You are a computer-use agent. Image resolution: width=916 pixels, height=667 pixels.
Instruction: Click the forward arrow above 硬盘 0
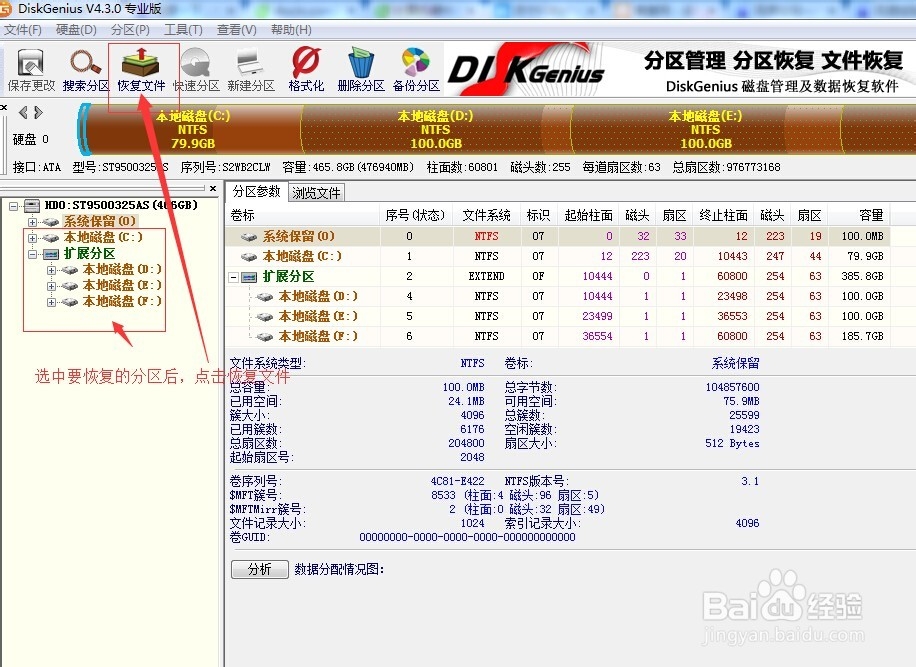[38, 112]
